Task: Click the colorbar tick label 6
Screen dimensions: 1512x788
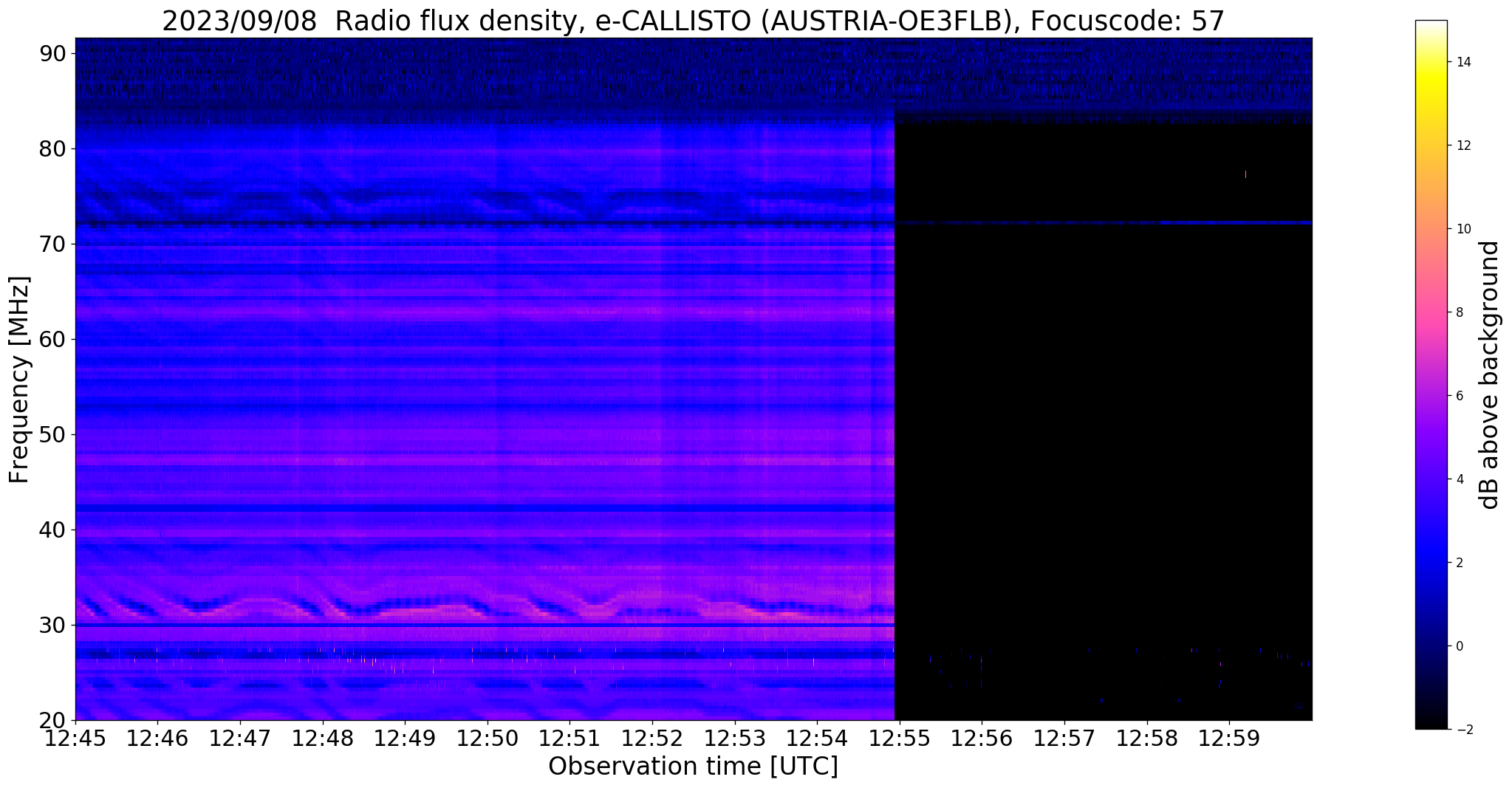Action: [1459, 396]
